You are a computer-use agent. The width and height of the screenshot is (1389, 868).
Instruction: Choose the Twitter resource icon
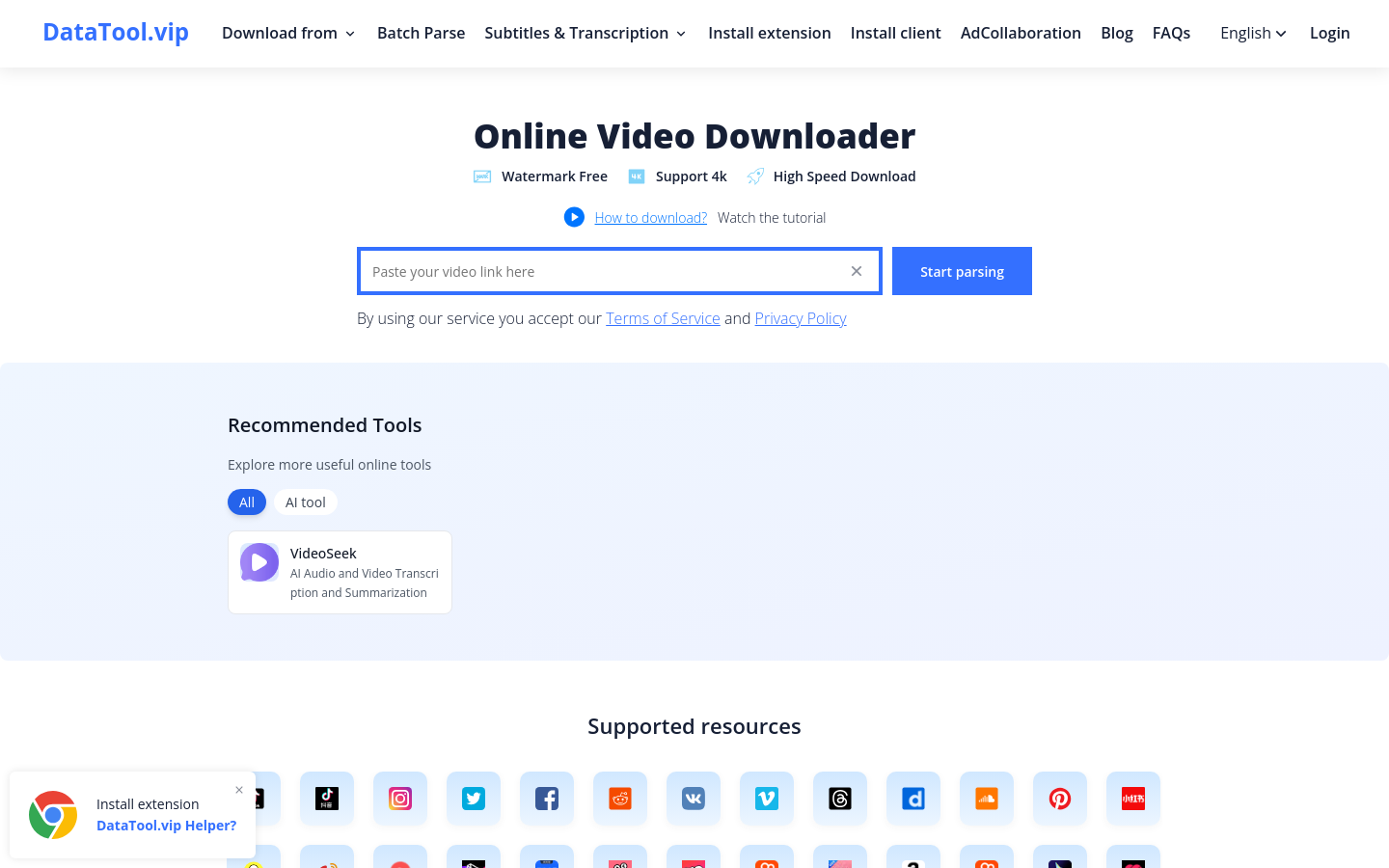click(474, 799)
